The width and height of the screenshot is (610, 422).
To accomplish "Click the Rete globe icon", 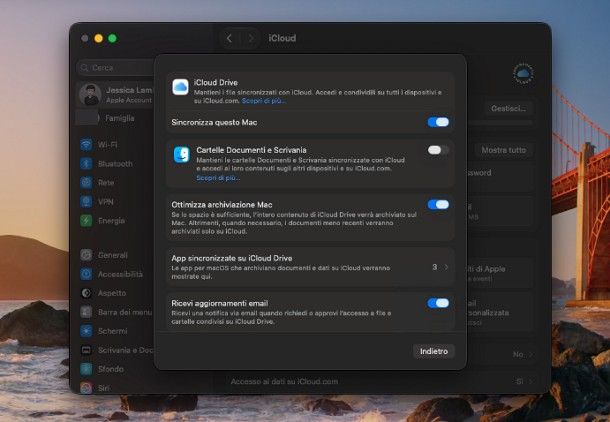I will pos(86,182).
